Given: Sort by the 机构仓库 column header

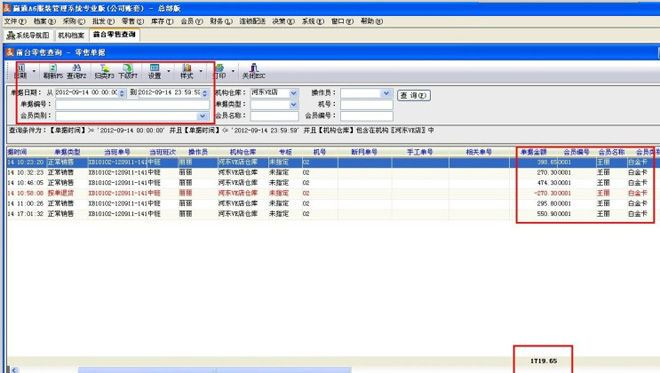Looking at the screenshot, I should point(243,152).
